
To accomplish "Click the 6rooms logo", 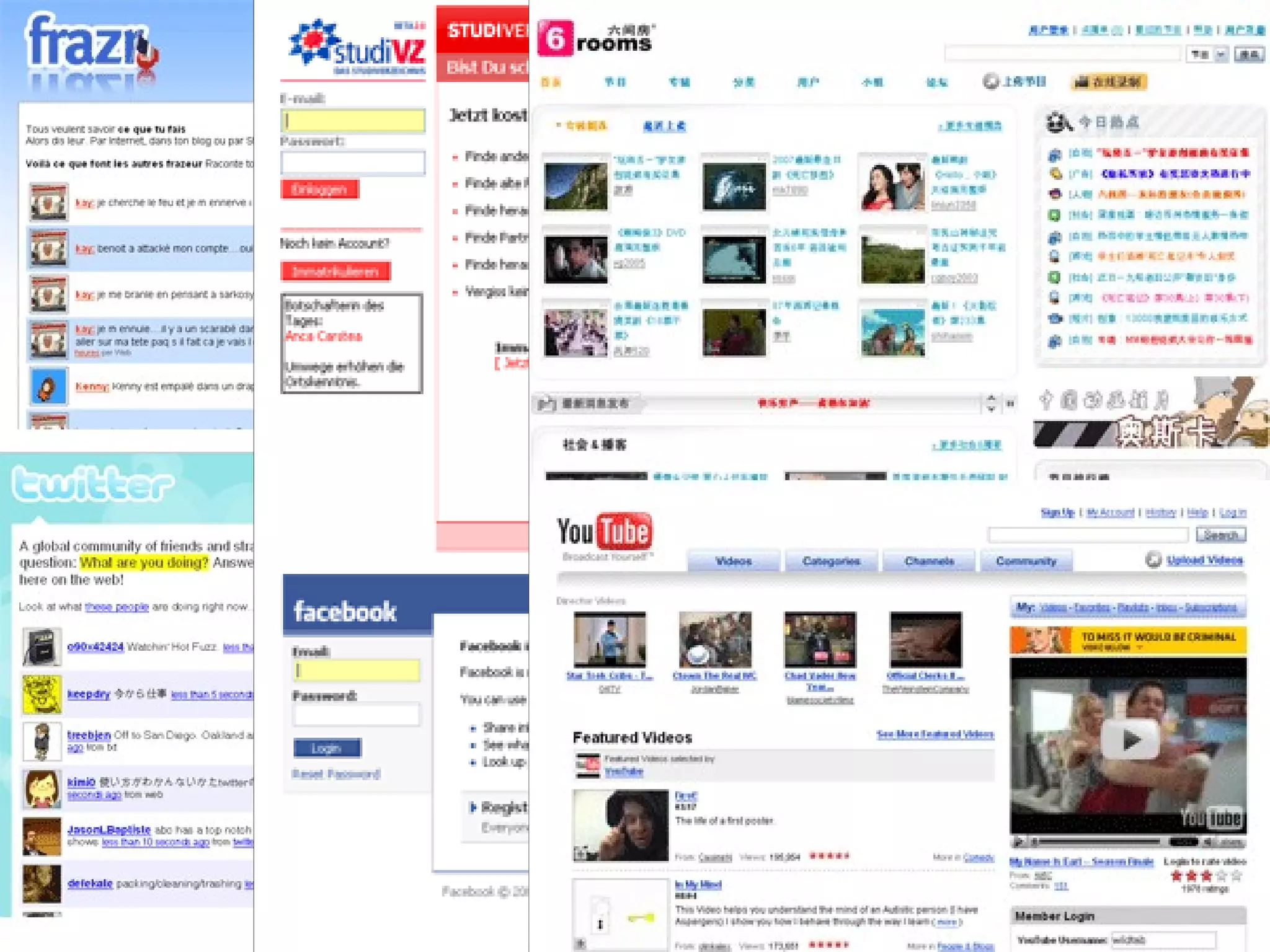I will coord(595,38).
